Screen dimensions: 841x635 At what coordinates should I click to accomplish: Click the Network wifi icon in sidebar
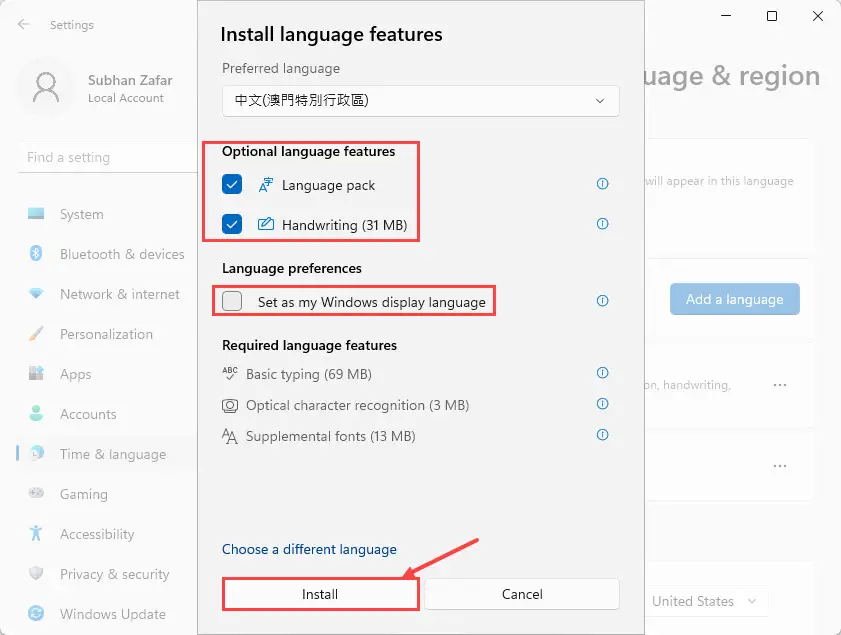tap(36, 293)
